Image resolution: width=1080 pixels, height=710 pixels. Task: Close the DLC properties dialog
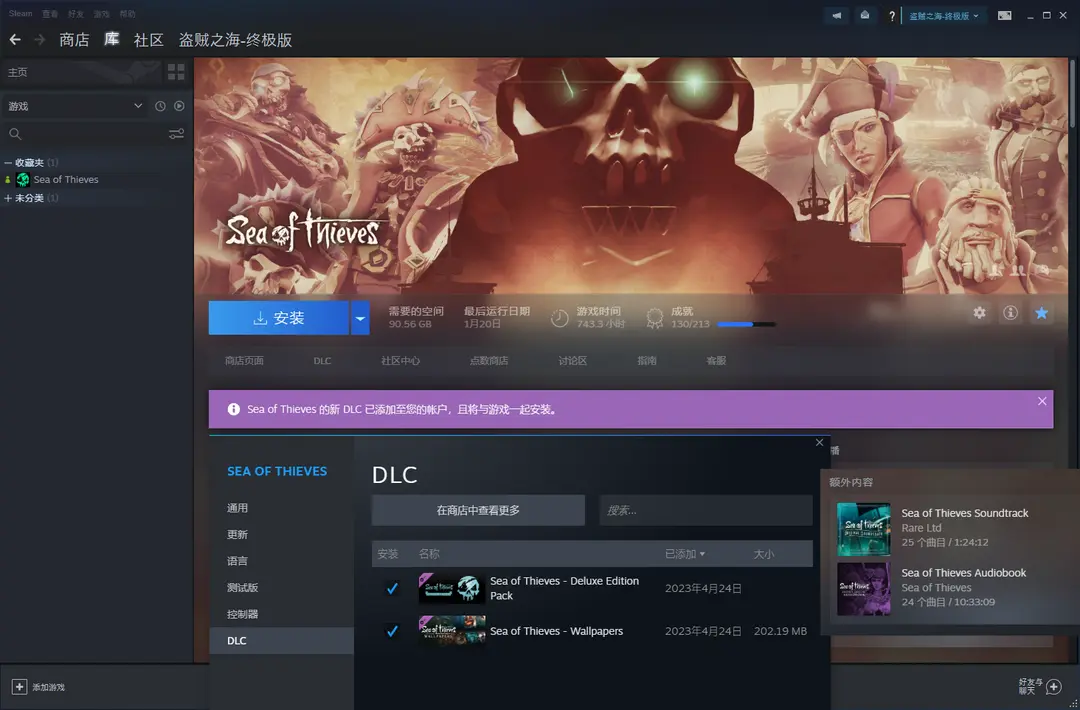point(820,443)
